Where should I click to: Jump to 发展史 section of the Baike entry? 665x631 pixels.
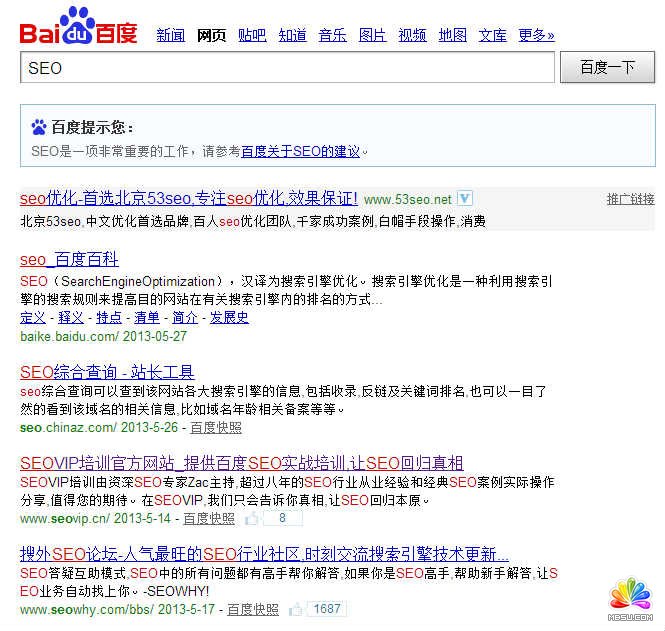(x=229, y=317)
